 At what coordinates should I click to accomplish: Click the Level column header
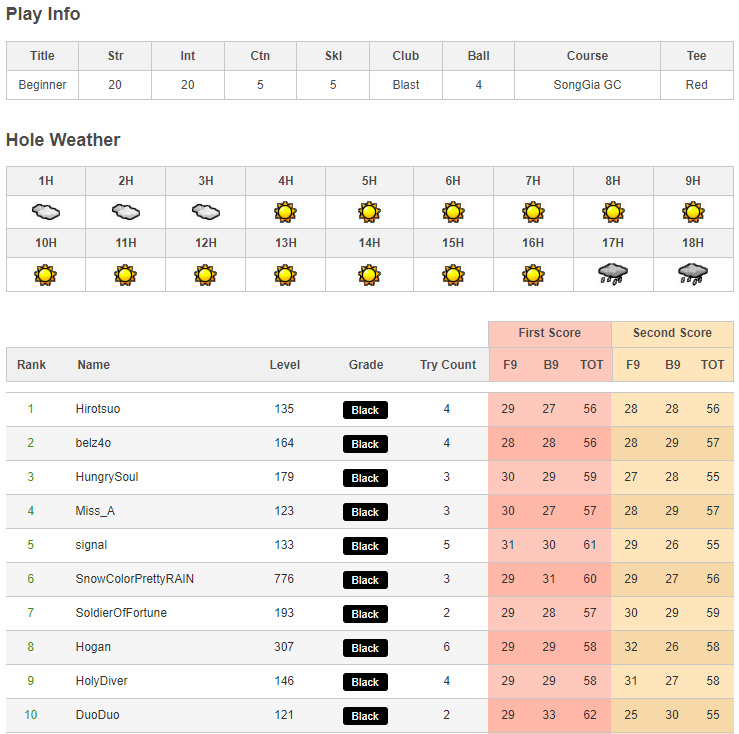pyautogui.click(x=285, y=365)
